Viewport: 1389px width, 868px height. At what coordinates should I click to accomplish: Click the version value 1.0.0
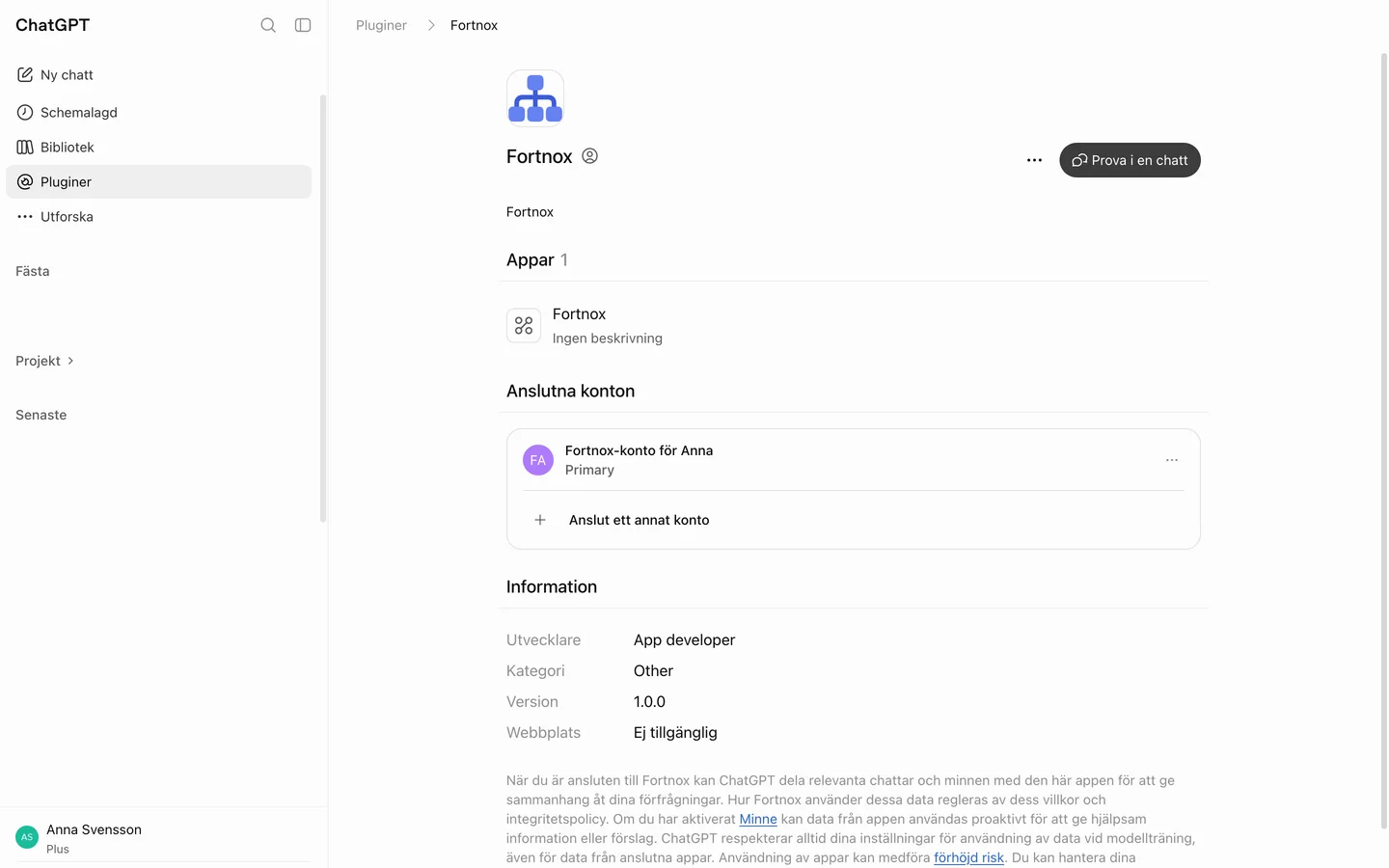pyautogui.click(x=649, y=702)
